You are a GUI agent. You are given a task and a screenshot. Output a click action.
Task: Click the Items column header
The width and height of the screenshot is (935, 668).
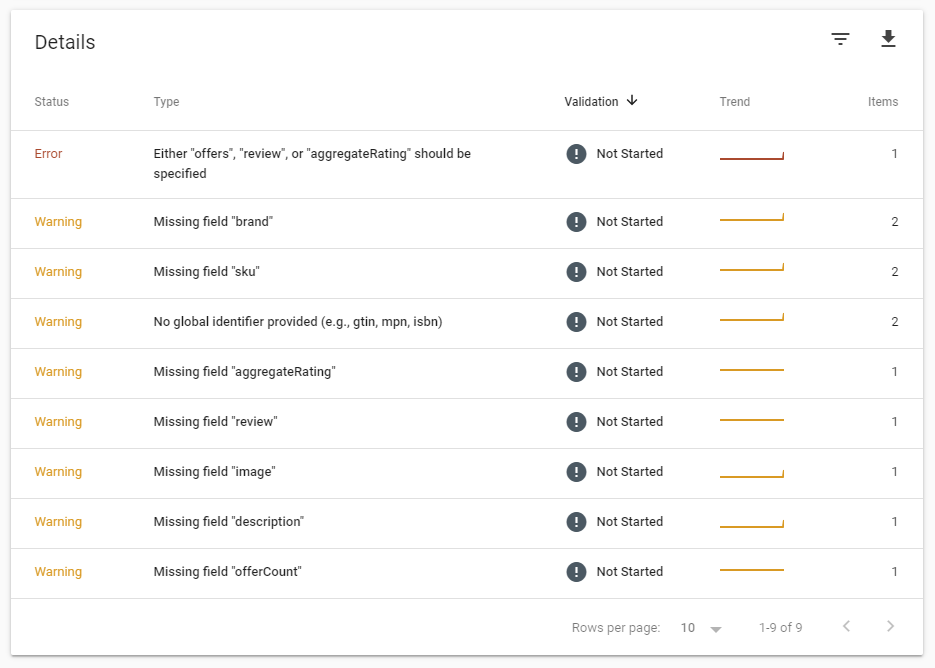pyautogui.click(x=882, y=102)
